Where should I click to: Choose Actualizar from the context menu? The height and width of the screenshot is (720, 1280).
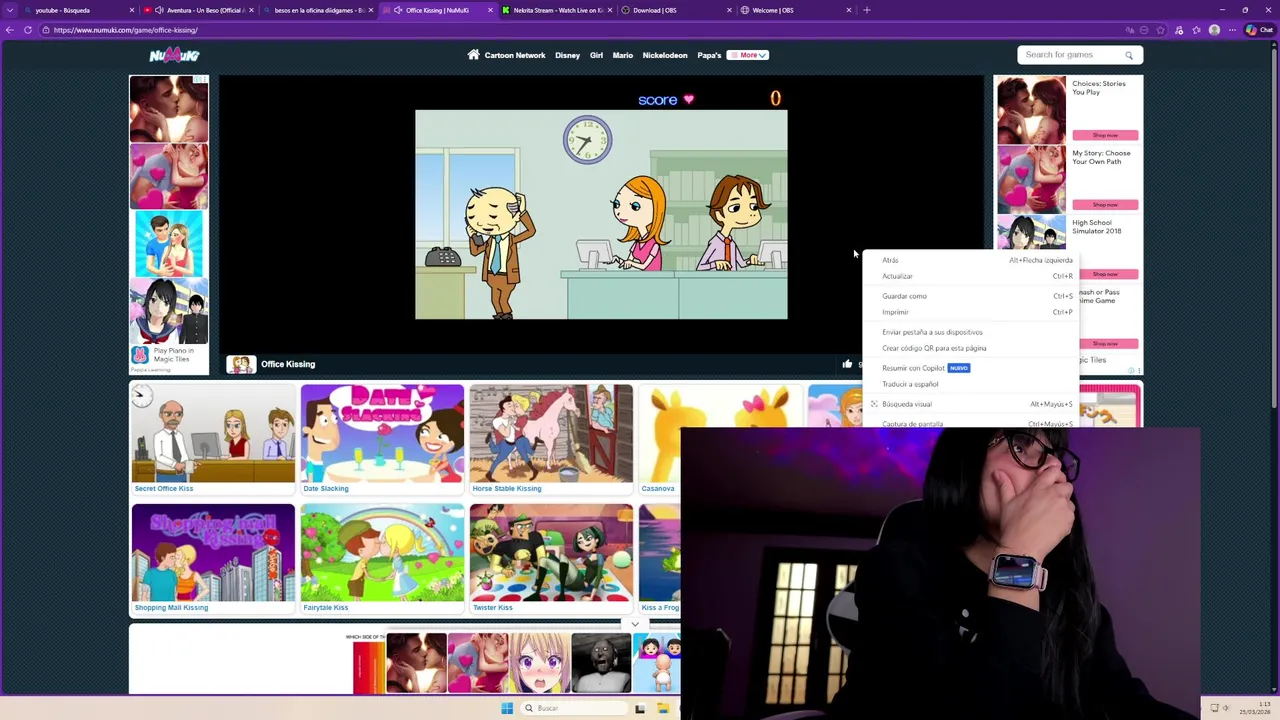971,276
